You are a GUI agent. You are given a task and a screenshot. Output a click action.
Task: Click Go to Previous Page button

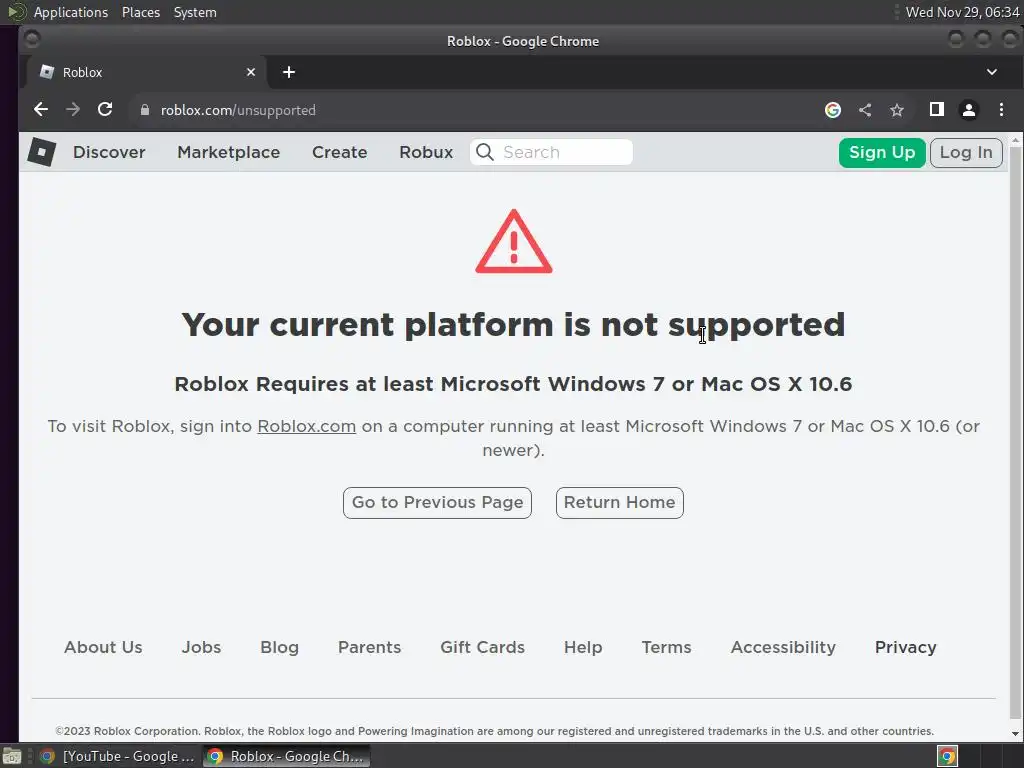click(438, 502)
